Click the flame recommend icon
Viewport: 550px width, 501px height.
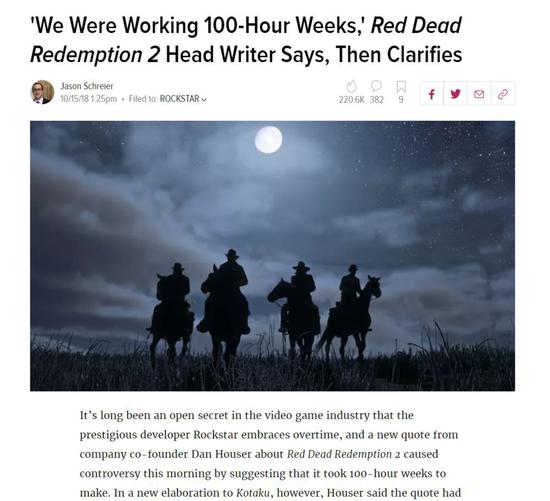[351, 87]
